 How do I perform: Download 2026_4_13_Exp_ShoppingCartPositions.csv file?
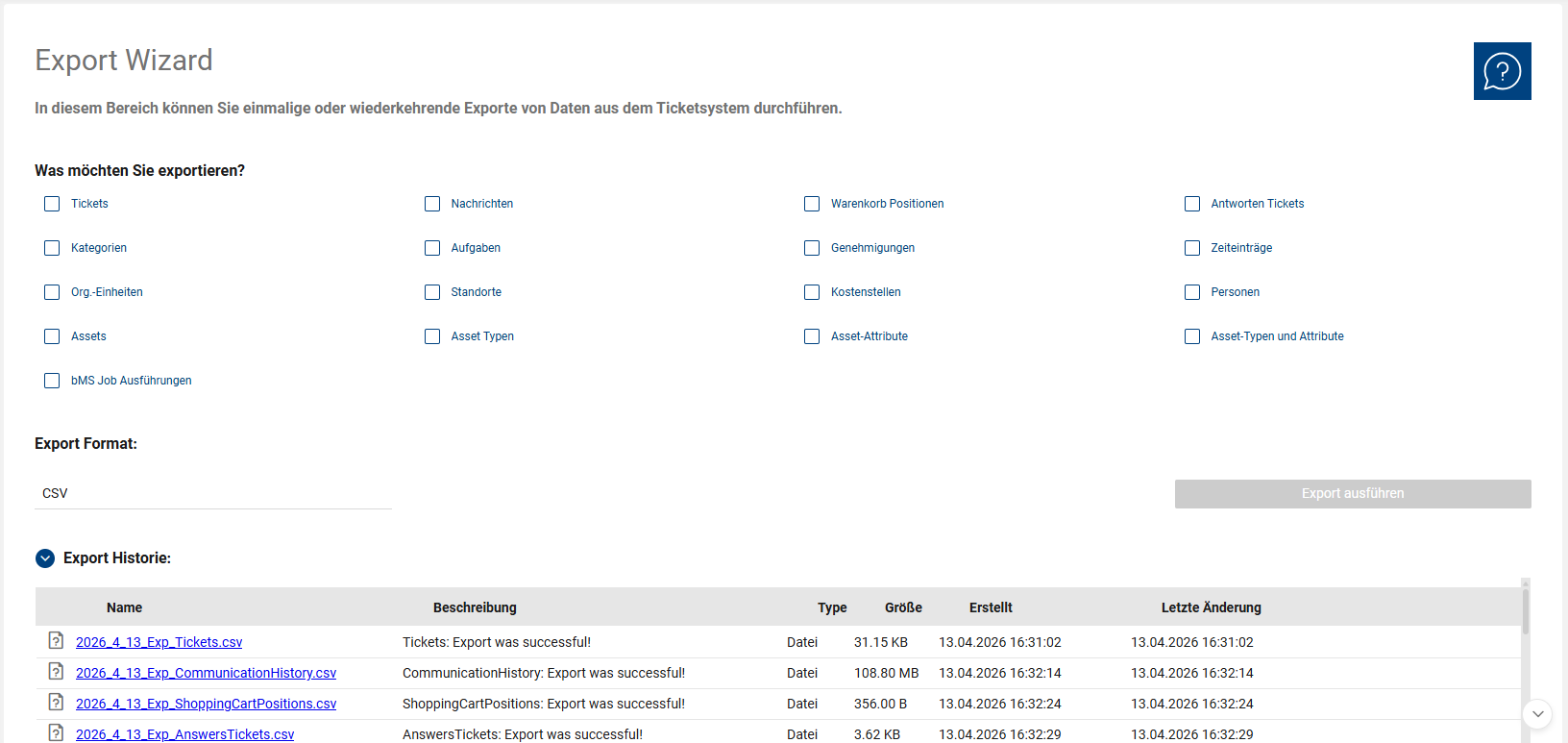(207, 704)
